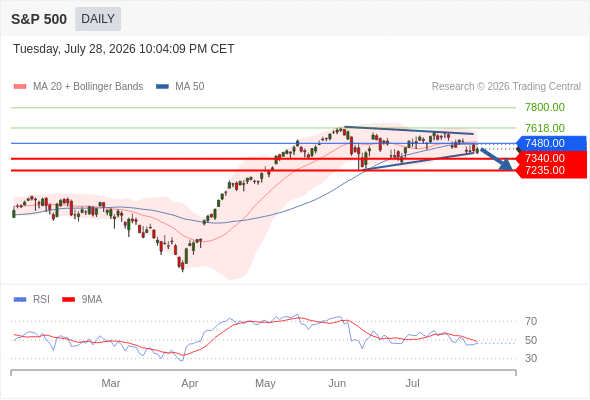Click the Apr label on the time axis
The height and width of the screenshot is (400, 590).
[x=190, y=383]
